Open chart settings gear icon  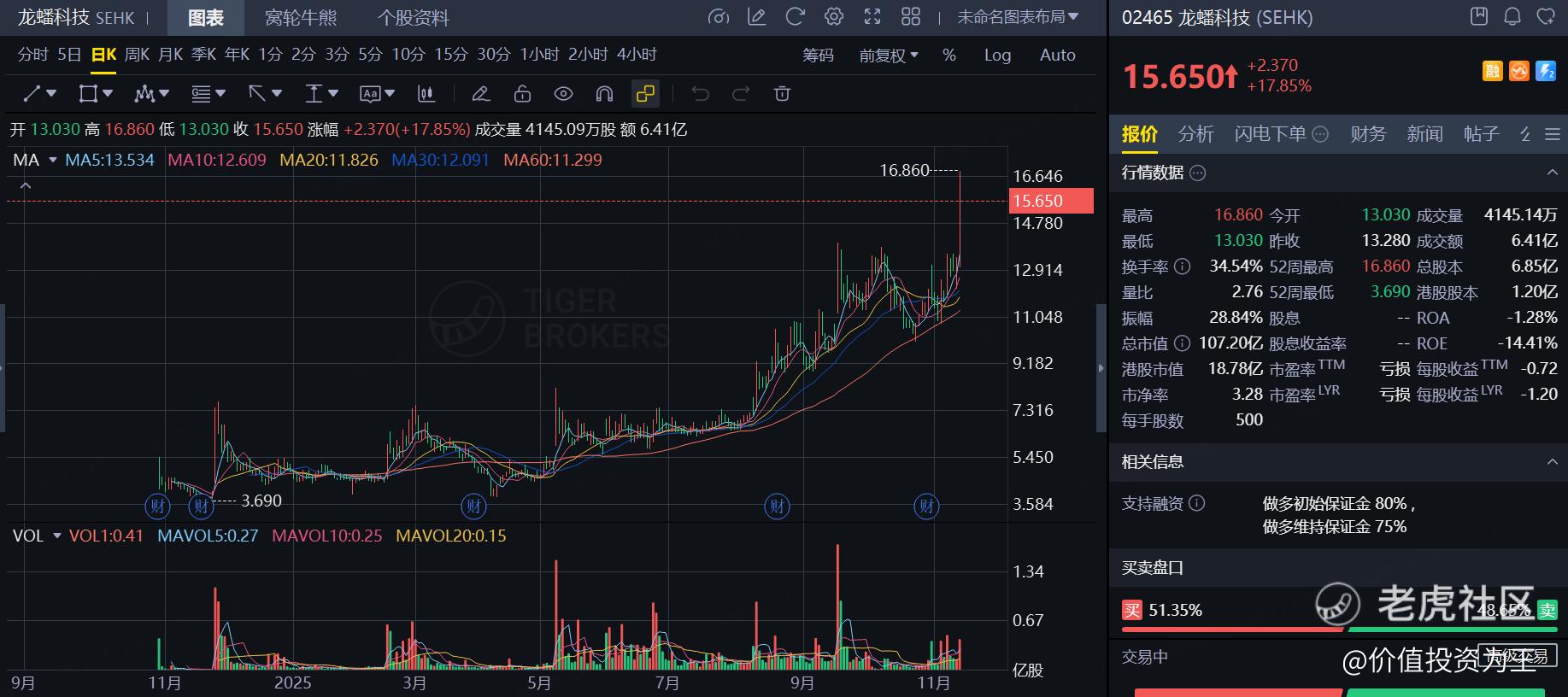834,17
